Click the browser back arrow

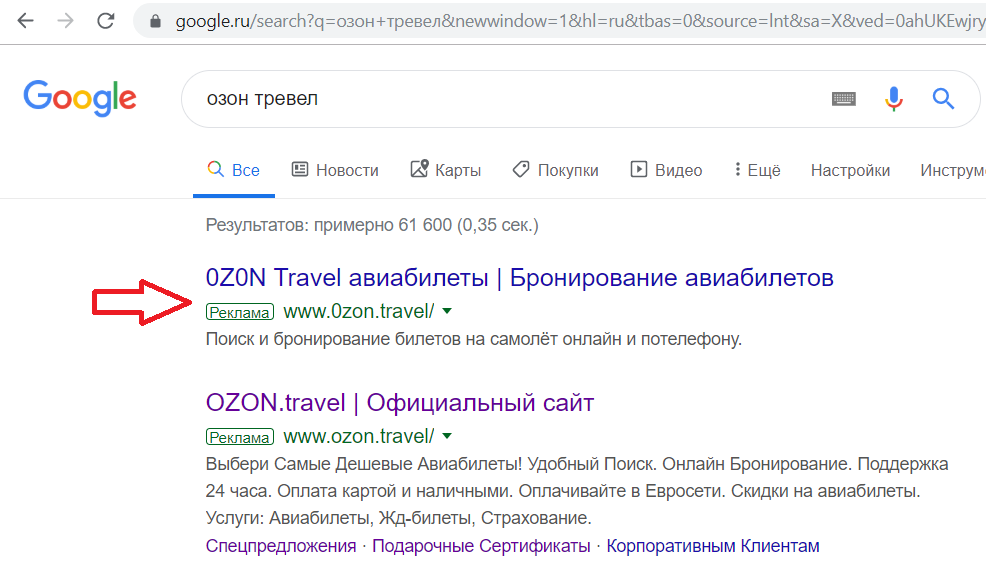tap(25, 21)
